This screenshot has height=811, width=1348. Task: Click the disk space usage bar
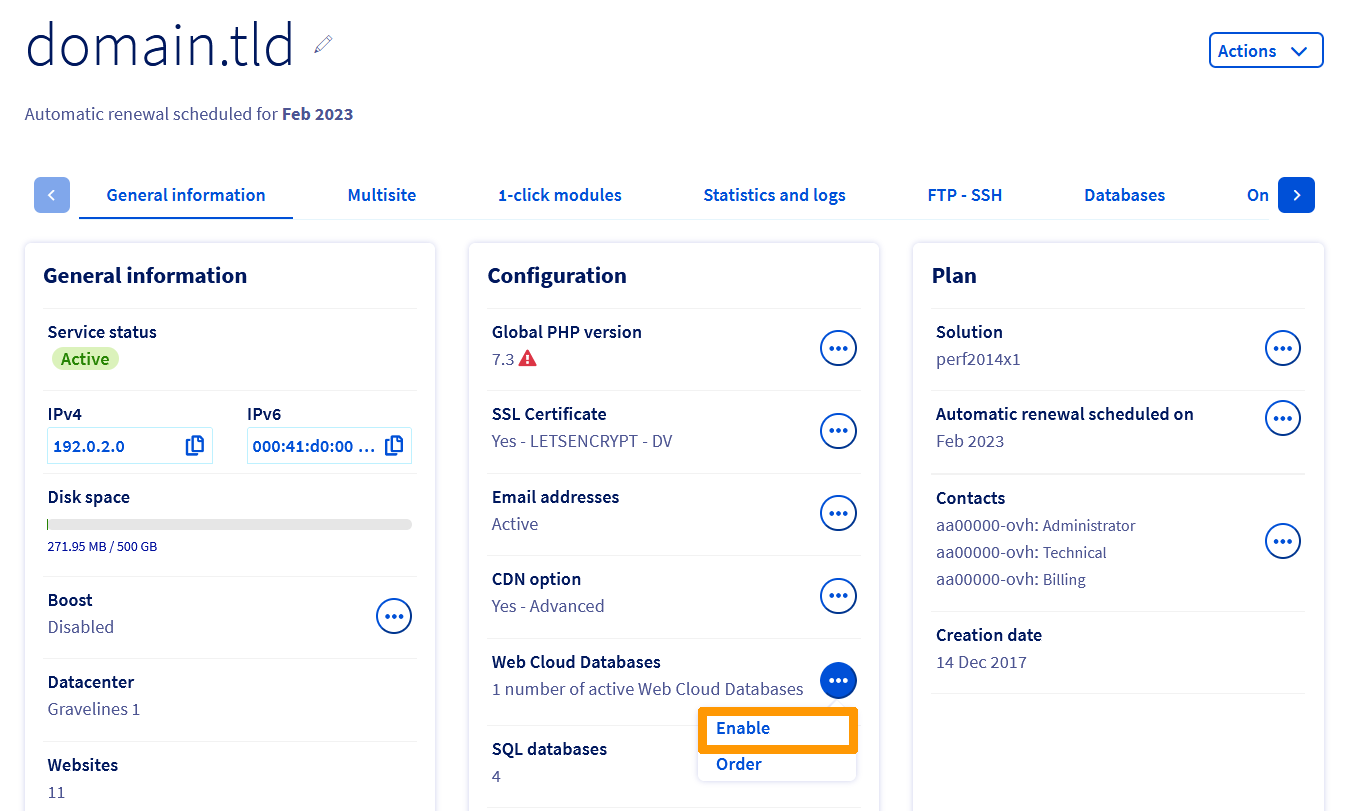pyautogui.click(x=229, y=524)
